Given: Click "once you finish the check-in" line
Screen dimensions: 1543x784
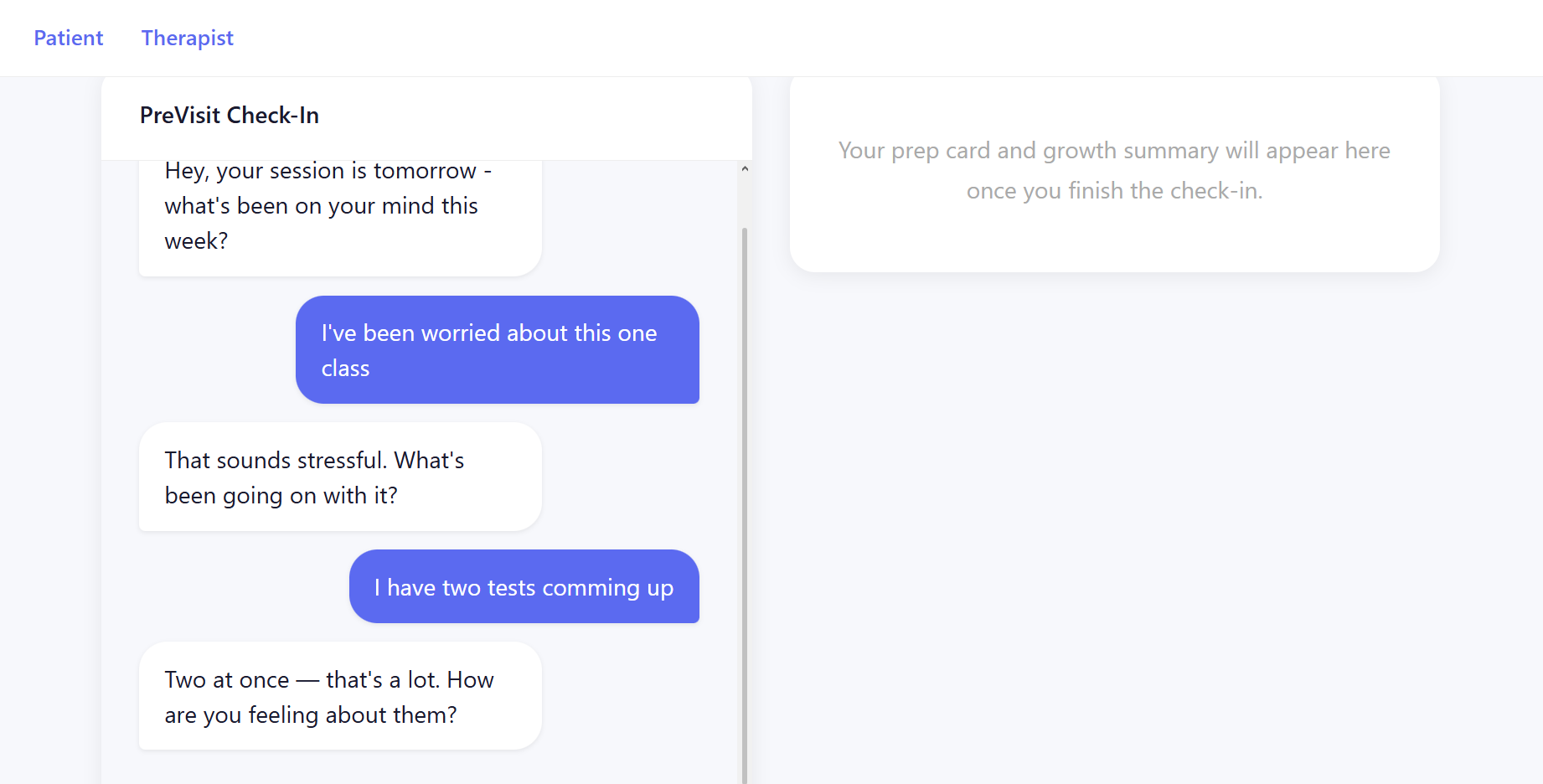Looking at the screenshot, I should pyautogui.click(x=1113, y=191).
